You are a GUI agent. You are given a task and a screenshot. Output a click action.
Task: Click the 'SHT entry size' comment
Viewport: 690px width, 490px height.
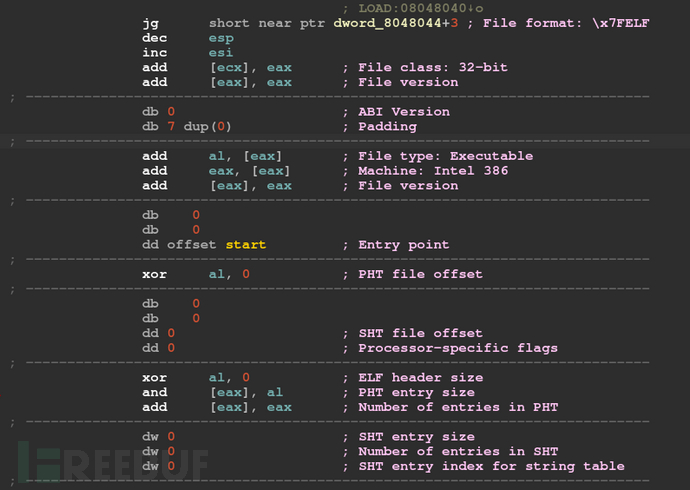(x=416, y=437)
